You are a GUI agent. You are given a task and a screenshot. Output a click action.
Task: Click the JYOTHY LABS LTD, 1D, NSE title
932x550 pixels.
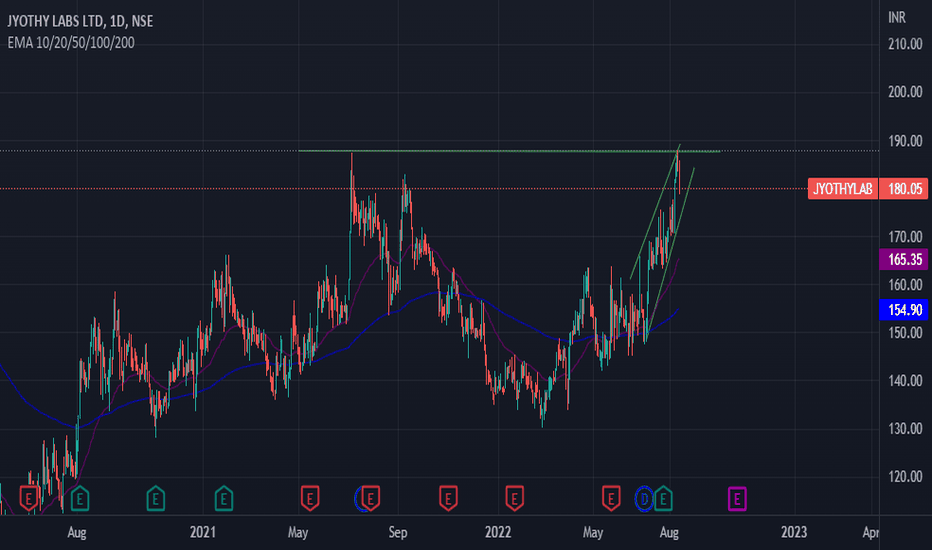80,21
